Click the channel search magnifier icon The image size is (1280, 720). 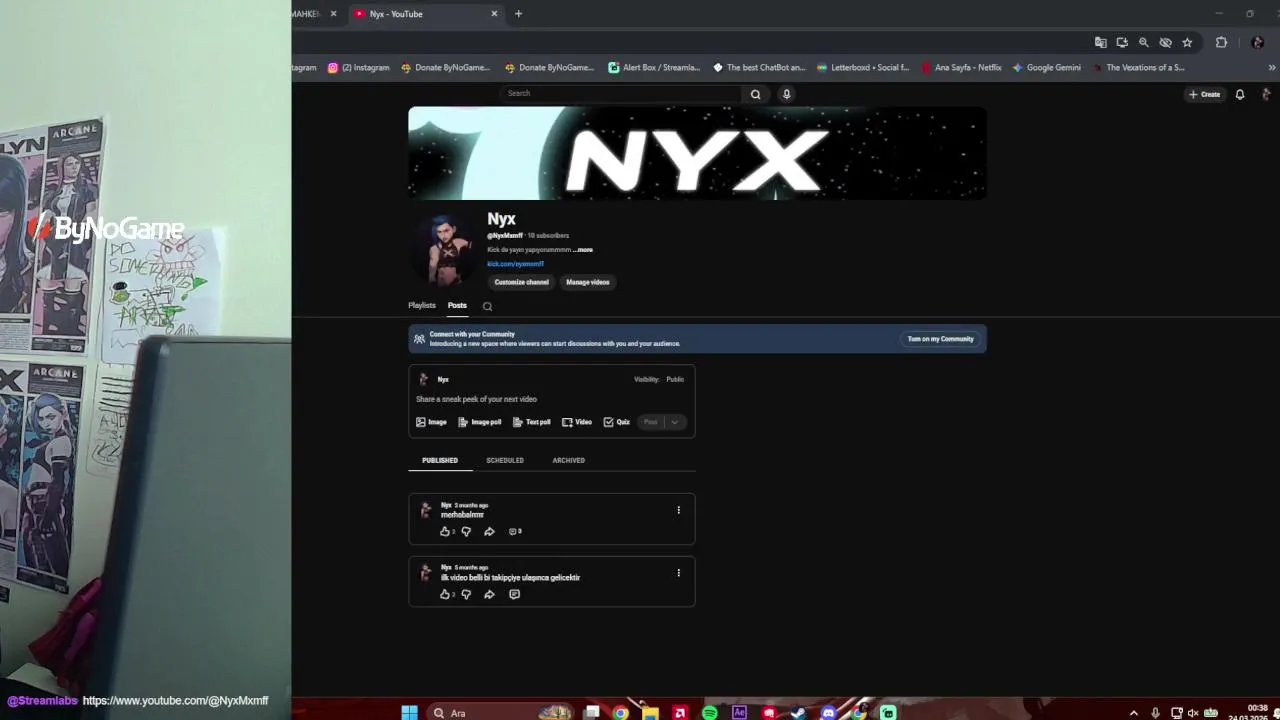coord(487,306)
